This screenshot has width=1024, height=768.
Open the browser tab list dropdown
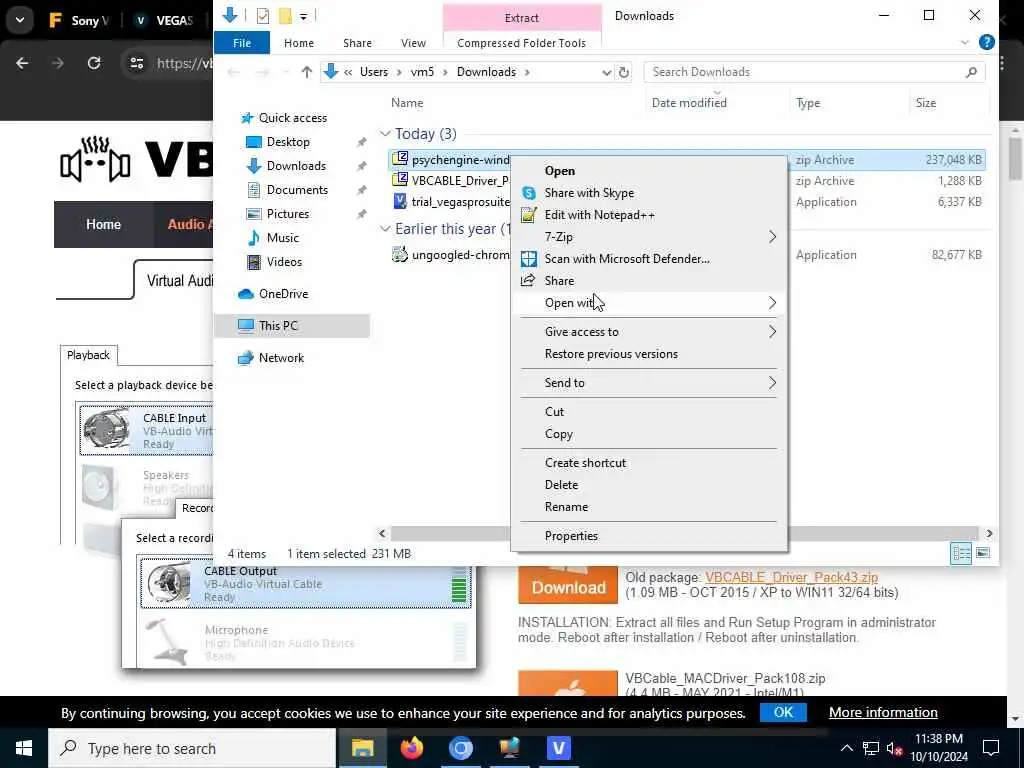coord(20,20)
